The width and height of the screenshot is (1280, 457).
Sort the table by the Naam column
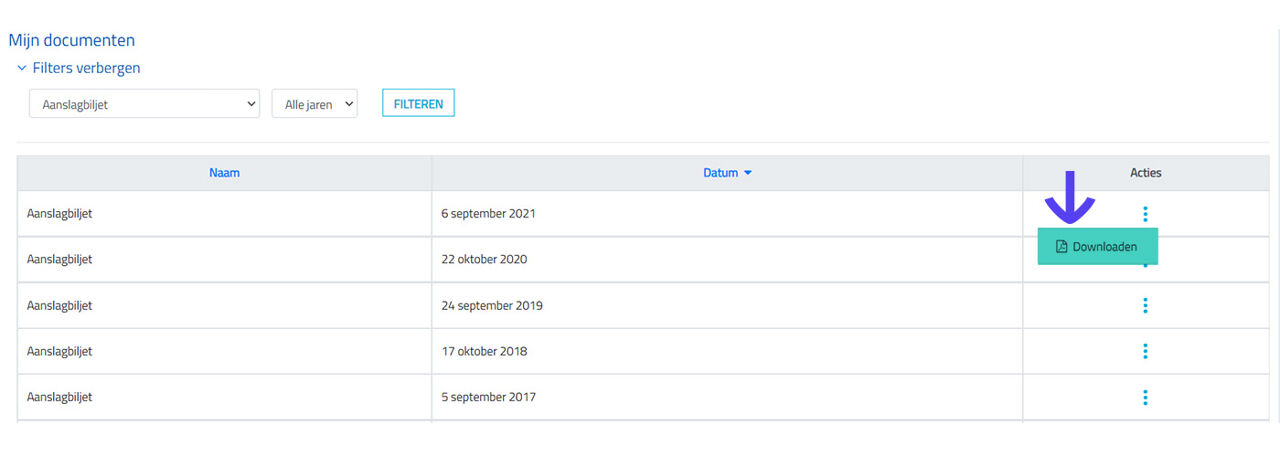[x=224, y=173]
